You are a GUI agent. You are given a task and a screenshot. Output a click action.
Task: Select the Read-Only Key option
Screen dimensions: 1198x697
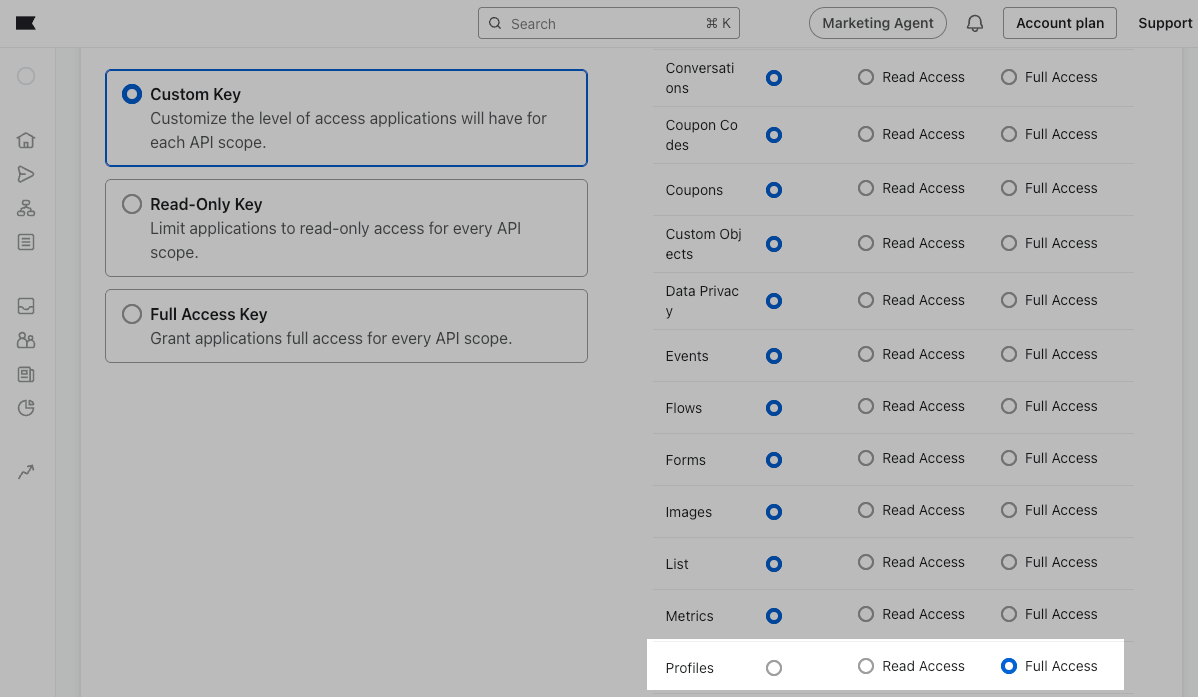(132, 204)
